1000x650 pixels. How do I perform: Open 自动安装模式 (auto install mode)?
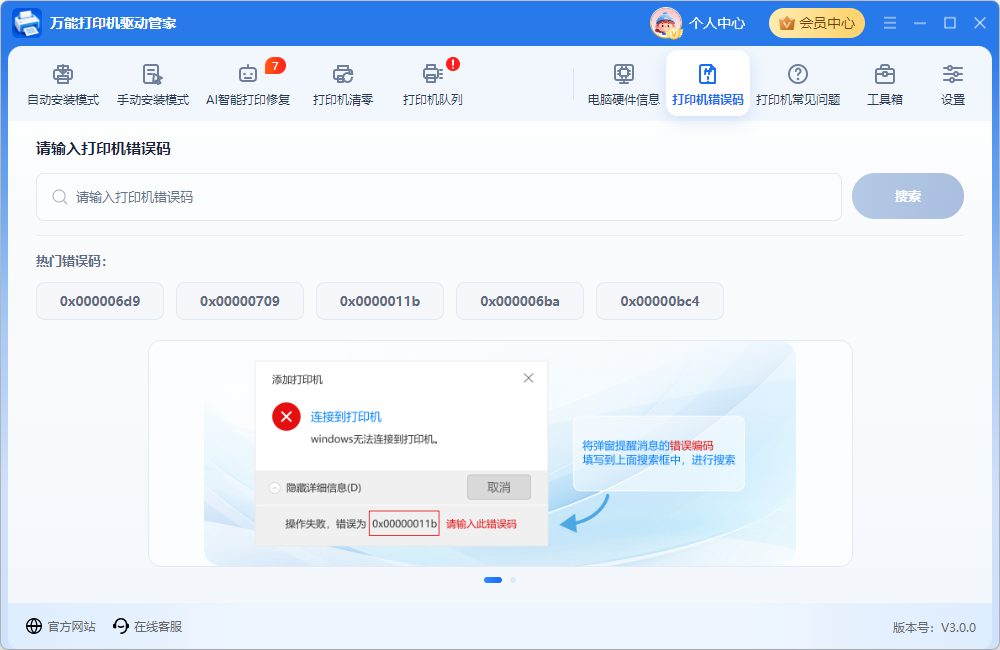pyautogui.click(x=63, y=84)
